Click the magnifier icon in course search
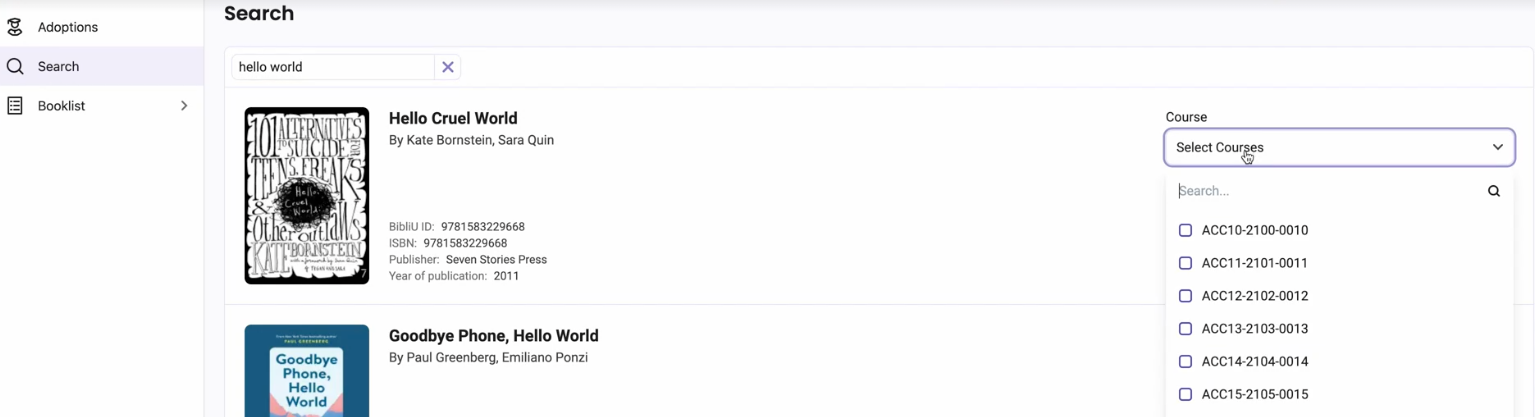The image size is (1535, 417). (x=1494, y=191)
